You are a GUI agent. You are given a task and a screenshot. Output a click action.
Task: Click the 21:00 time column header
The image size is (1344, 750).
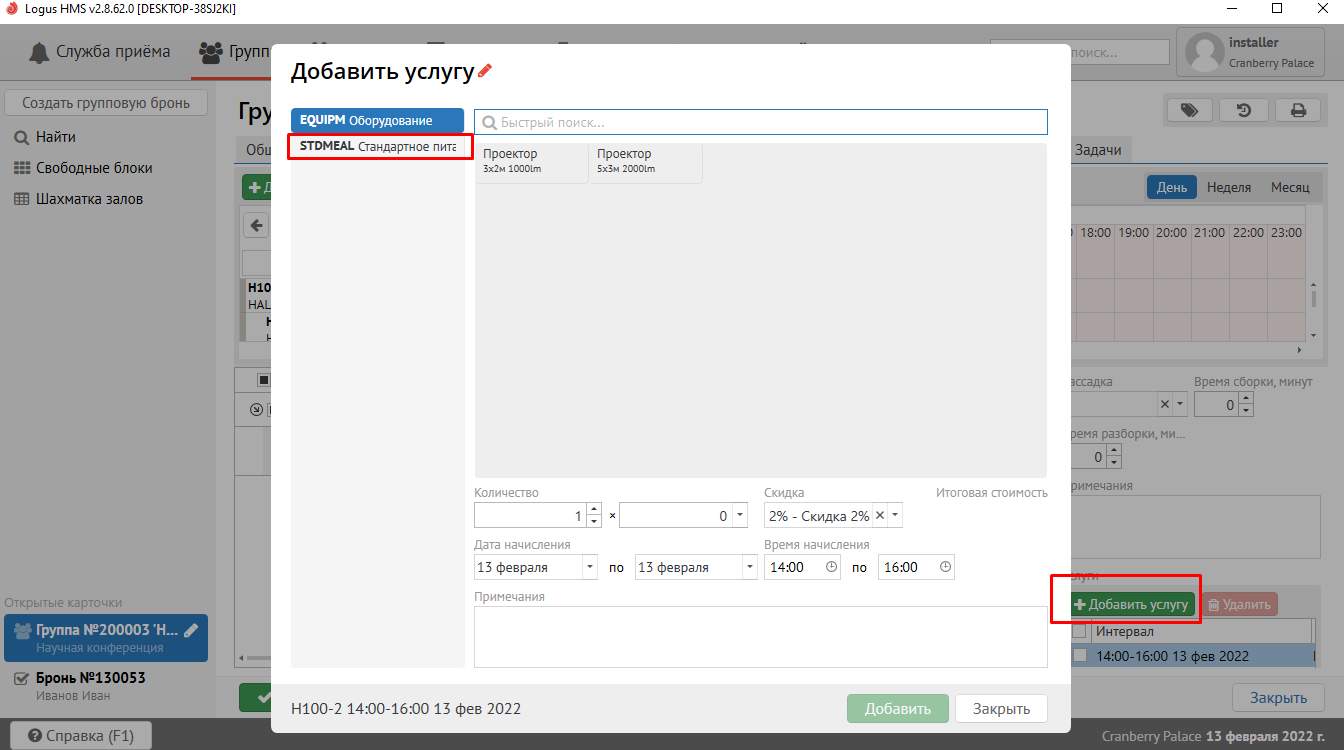(1209, 232)
